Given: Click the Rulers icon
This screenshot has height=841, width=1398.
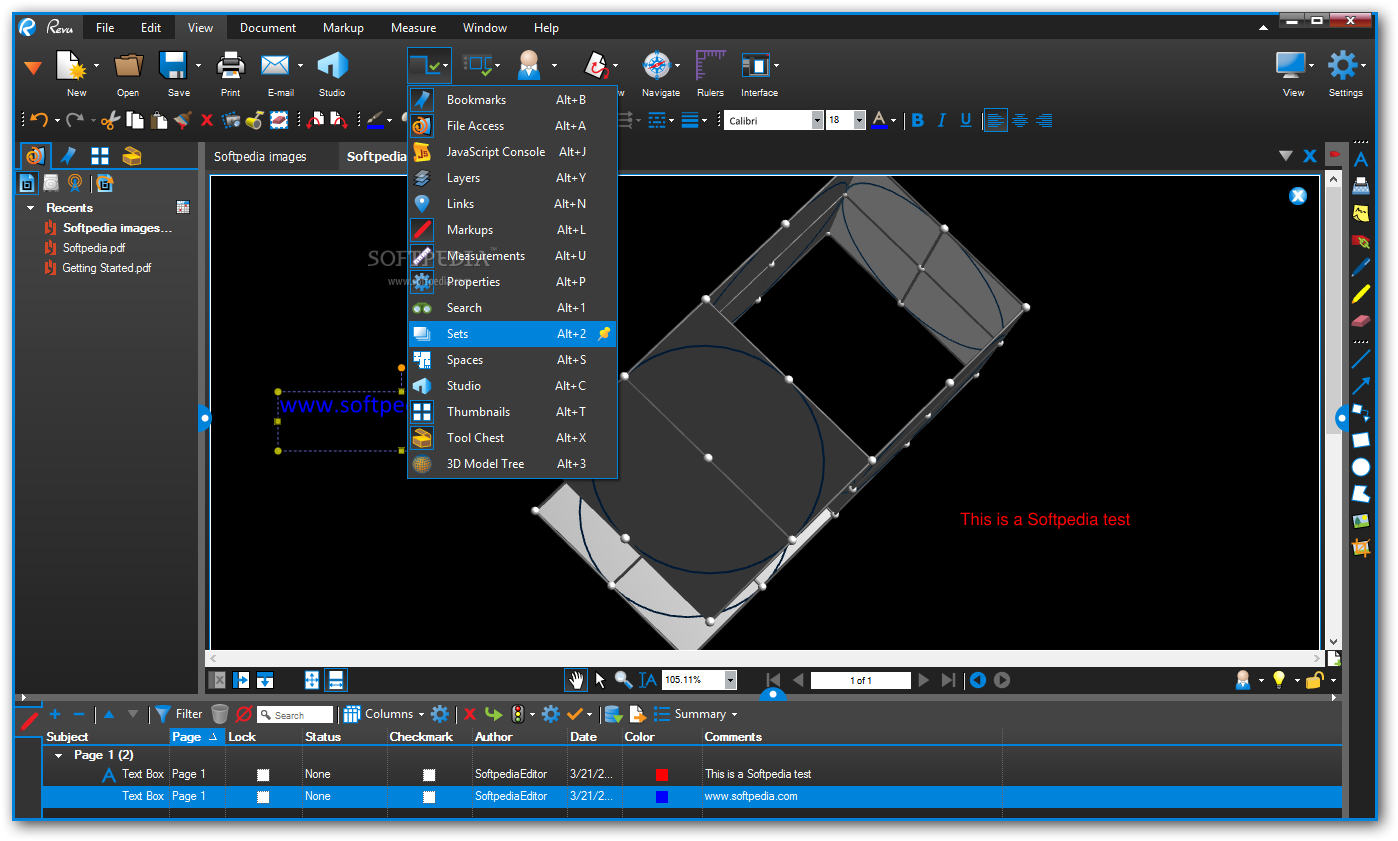Looking at the screenshot, I should pyautogui.click(x=711, y=66).
